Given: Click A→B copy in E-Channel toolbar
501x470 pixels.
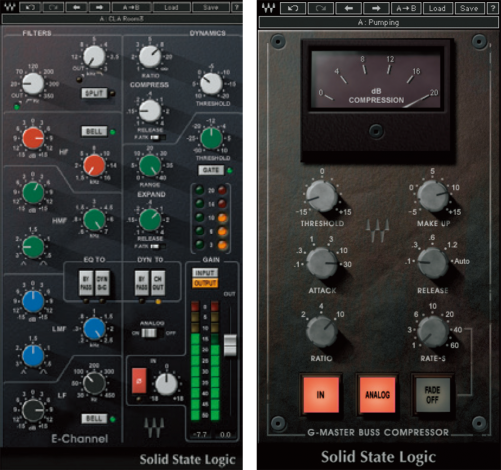Looking at the screenshot, I should 131,7.
